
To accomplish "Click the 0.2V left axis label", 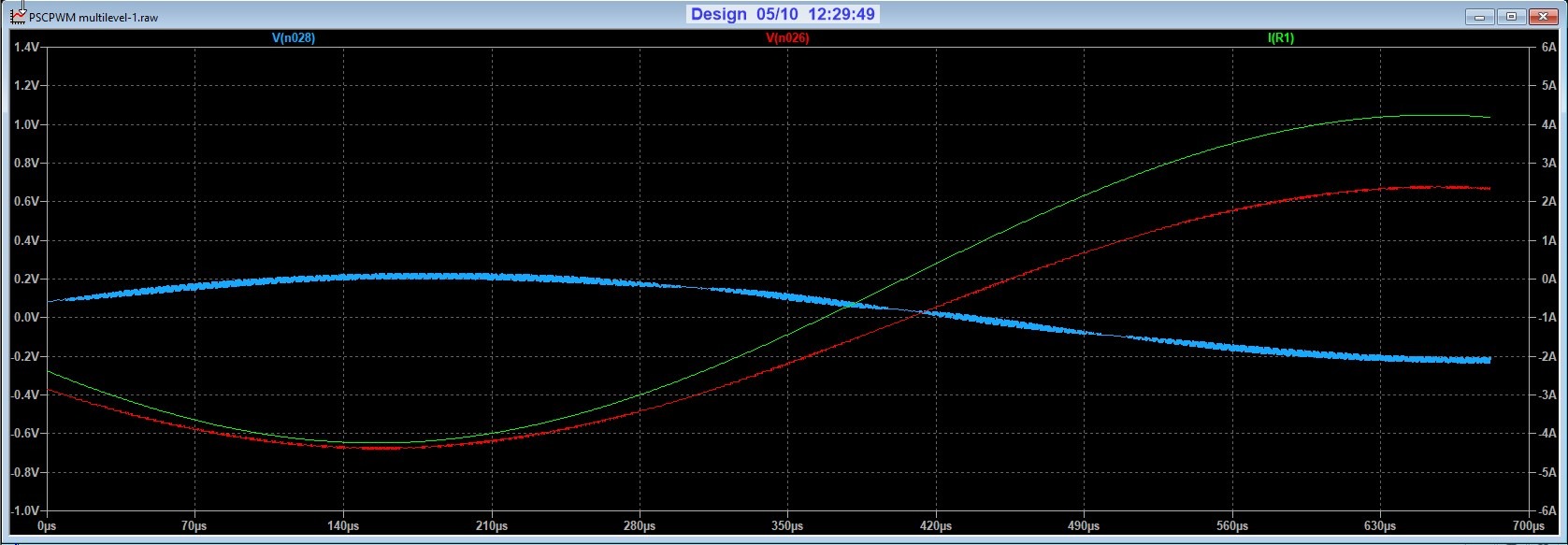I will pyautogui.click(x=25, y=279).
